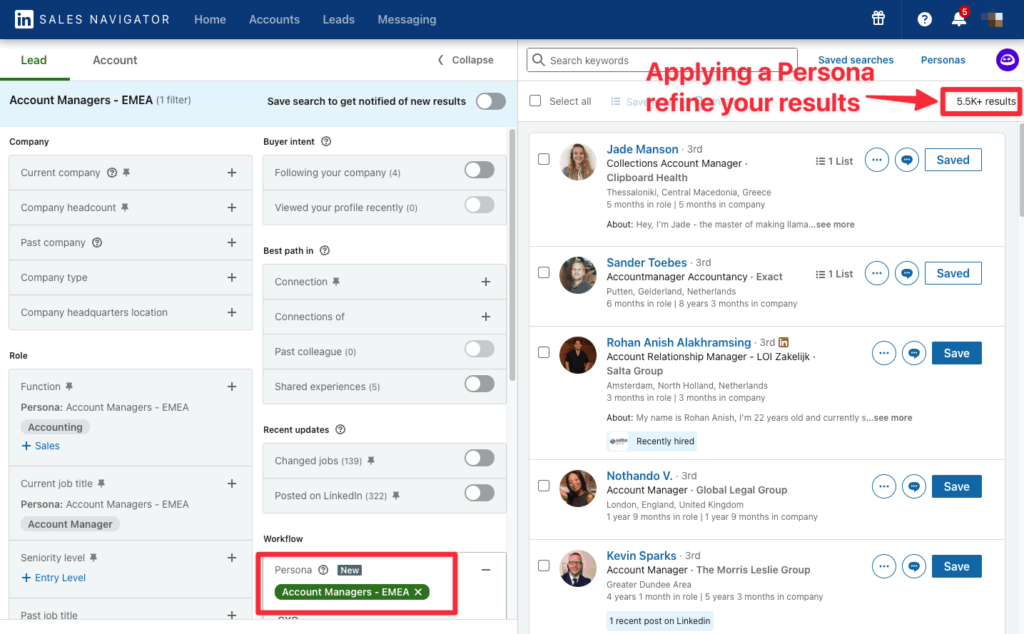The height and width of the screenshot is (634, 1024).
Task: Message Jade Manson via chat icon
Action: [x=906, y=160]
